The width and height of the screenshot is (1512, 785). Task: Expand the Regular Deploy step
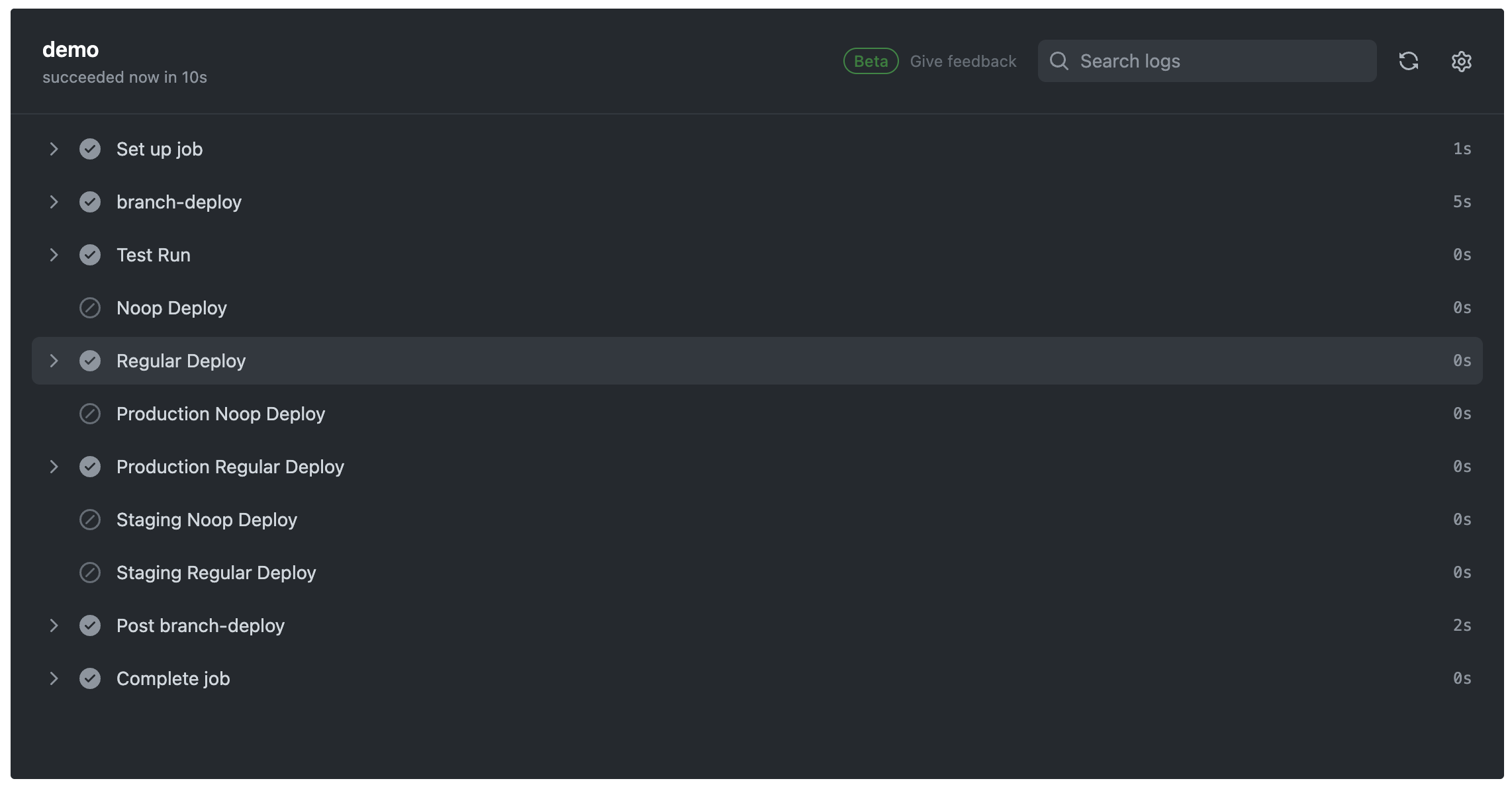[x=54, y=360]
